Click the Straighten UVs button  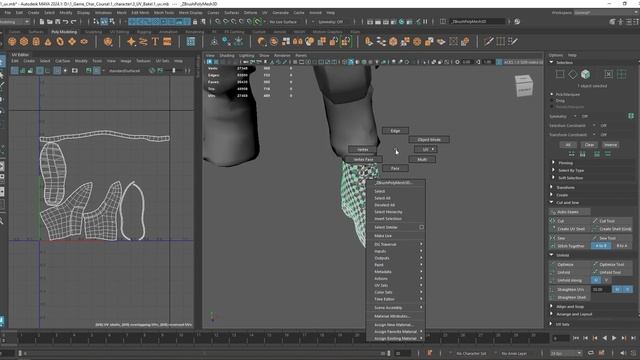[569, 289]
